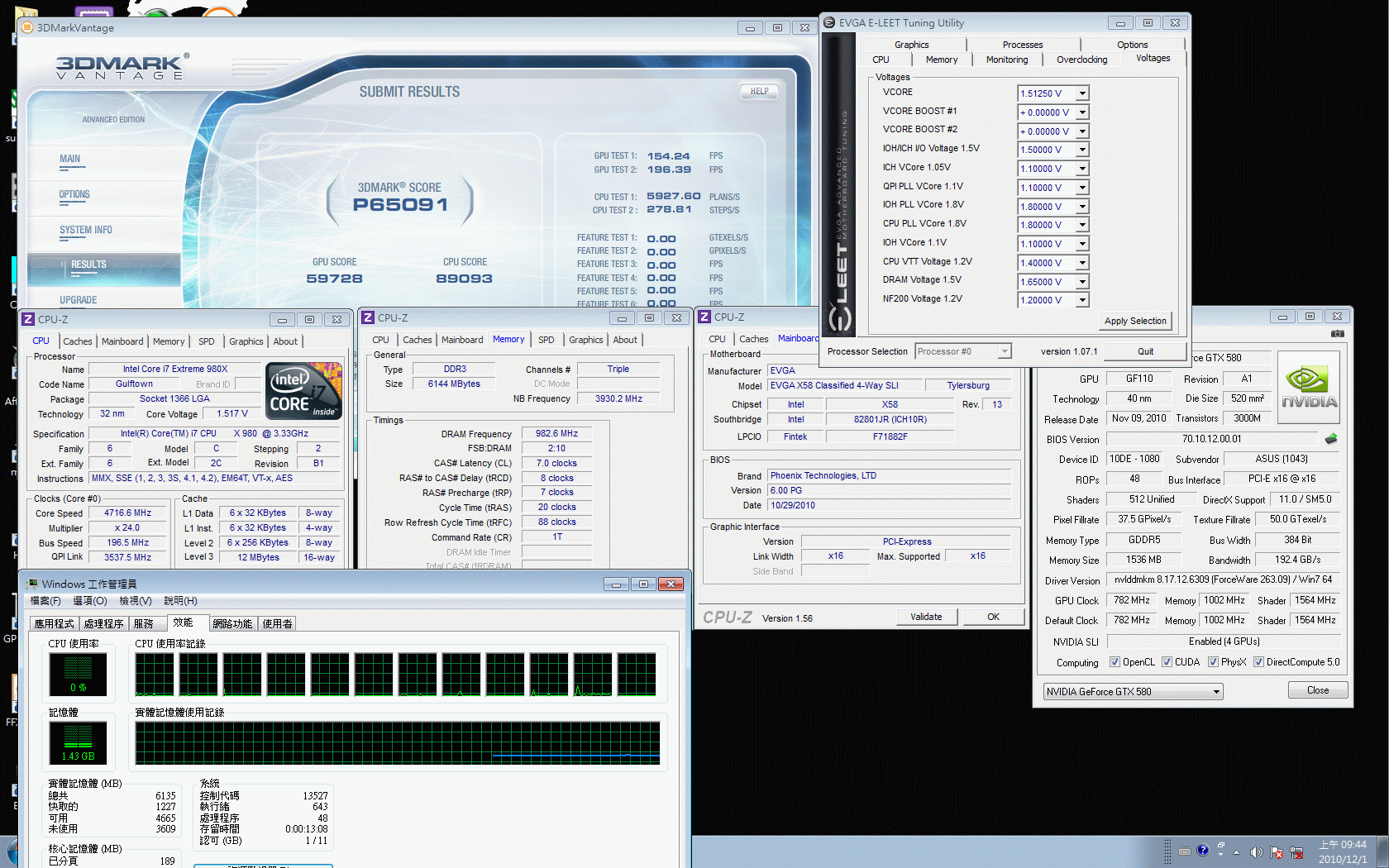The width and height of the screenshot is (1389, 868).
Task: Open the VCORE BOOST #1 dropdown
Action: click(1082, 112)
